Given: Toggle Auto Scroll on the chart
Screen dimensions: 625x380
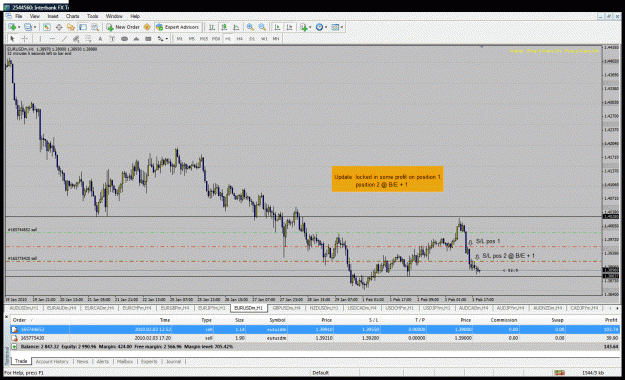Looking at the screenshot, I should click(x=277, y=27).
